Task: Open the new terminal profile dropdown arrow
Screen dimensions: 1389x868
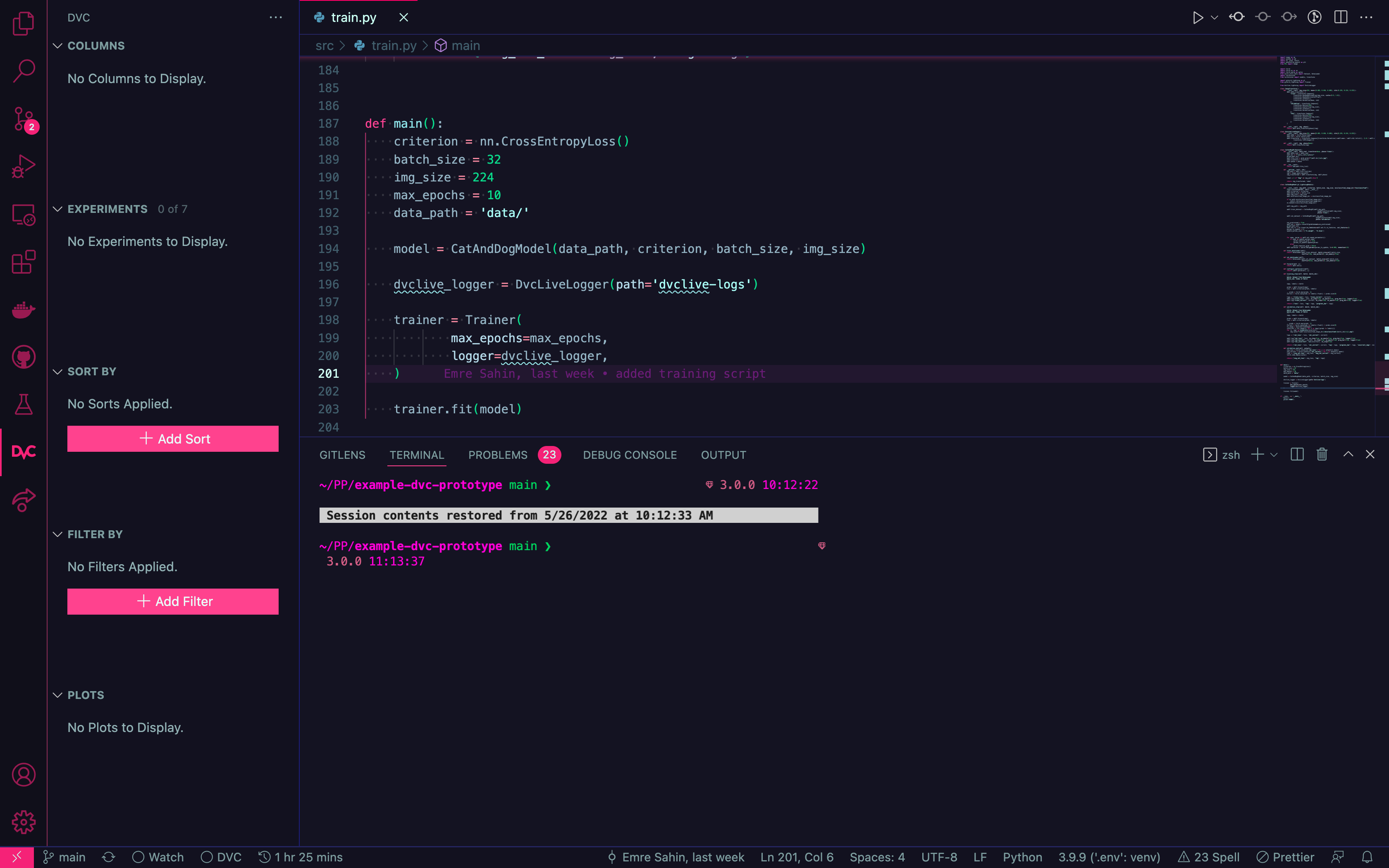Action: pos(1274,455)
